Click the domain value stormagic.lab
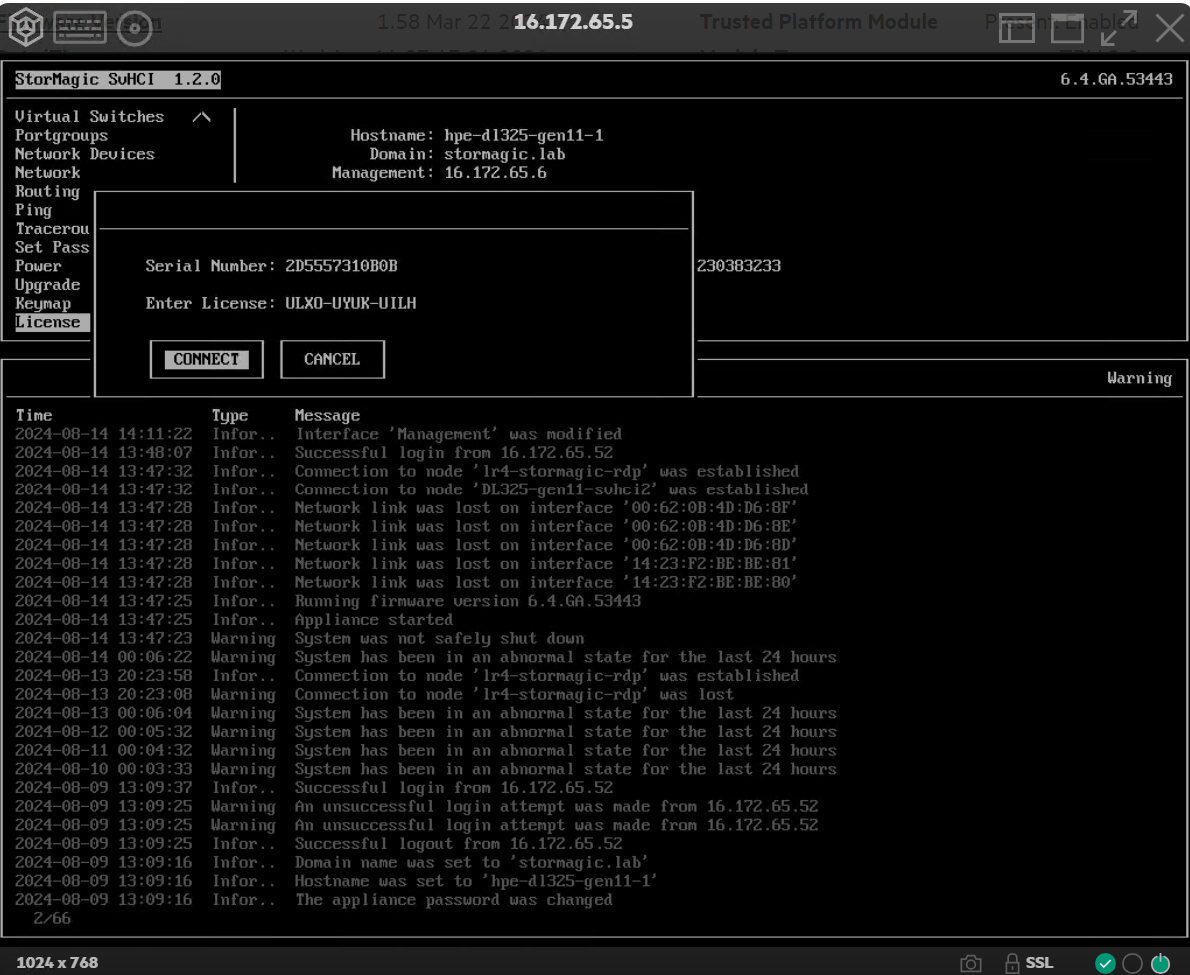 pyautogui.click(x=505, y=154)
